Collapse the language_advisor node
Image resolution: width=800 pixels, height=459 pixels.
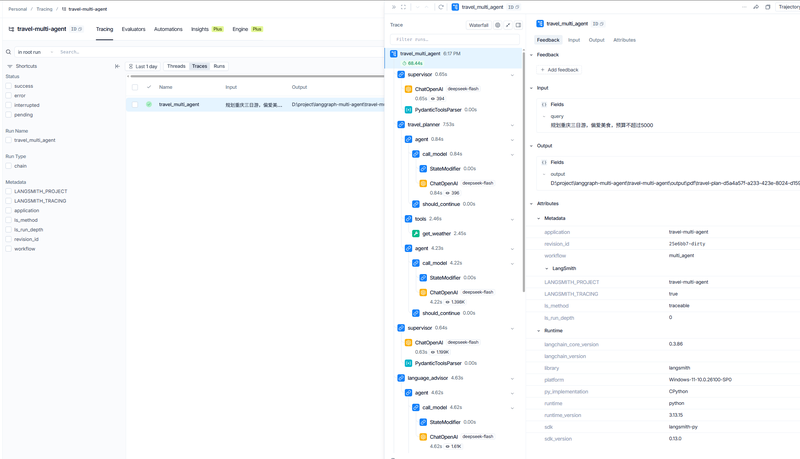[512, 379]
